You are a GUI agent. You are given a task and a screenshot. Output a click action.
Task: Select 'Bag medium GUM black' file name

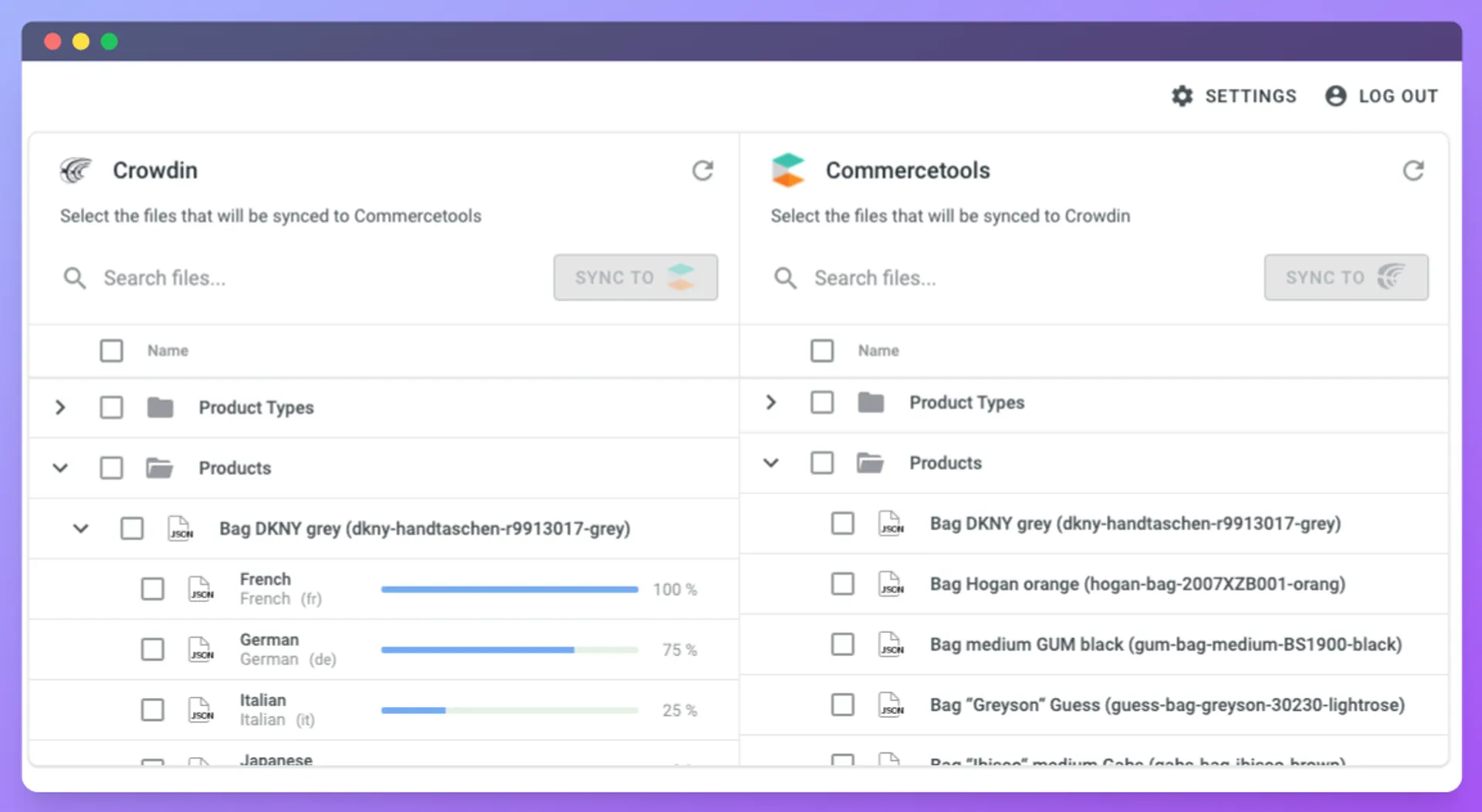(x=1166, y=645)
